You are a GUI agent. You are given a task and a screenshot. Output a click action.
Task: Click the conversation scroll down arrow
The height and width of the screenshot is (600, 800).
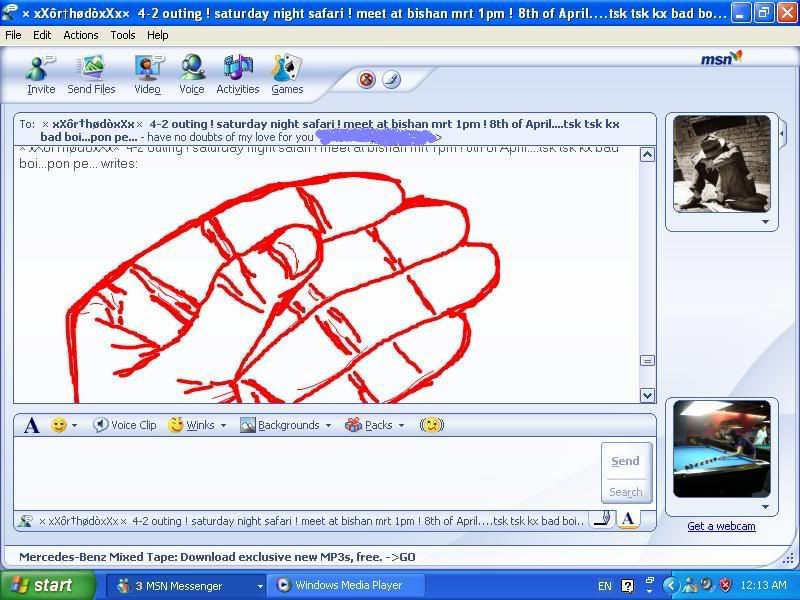(647, 395)
